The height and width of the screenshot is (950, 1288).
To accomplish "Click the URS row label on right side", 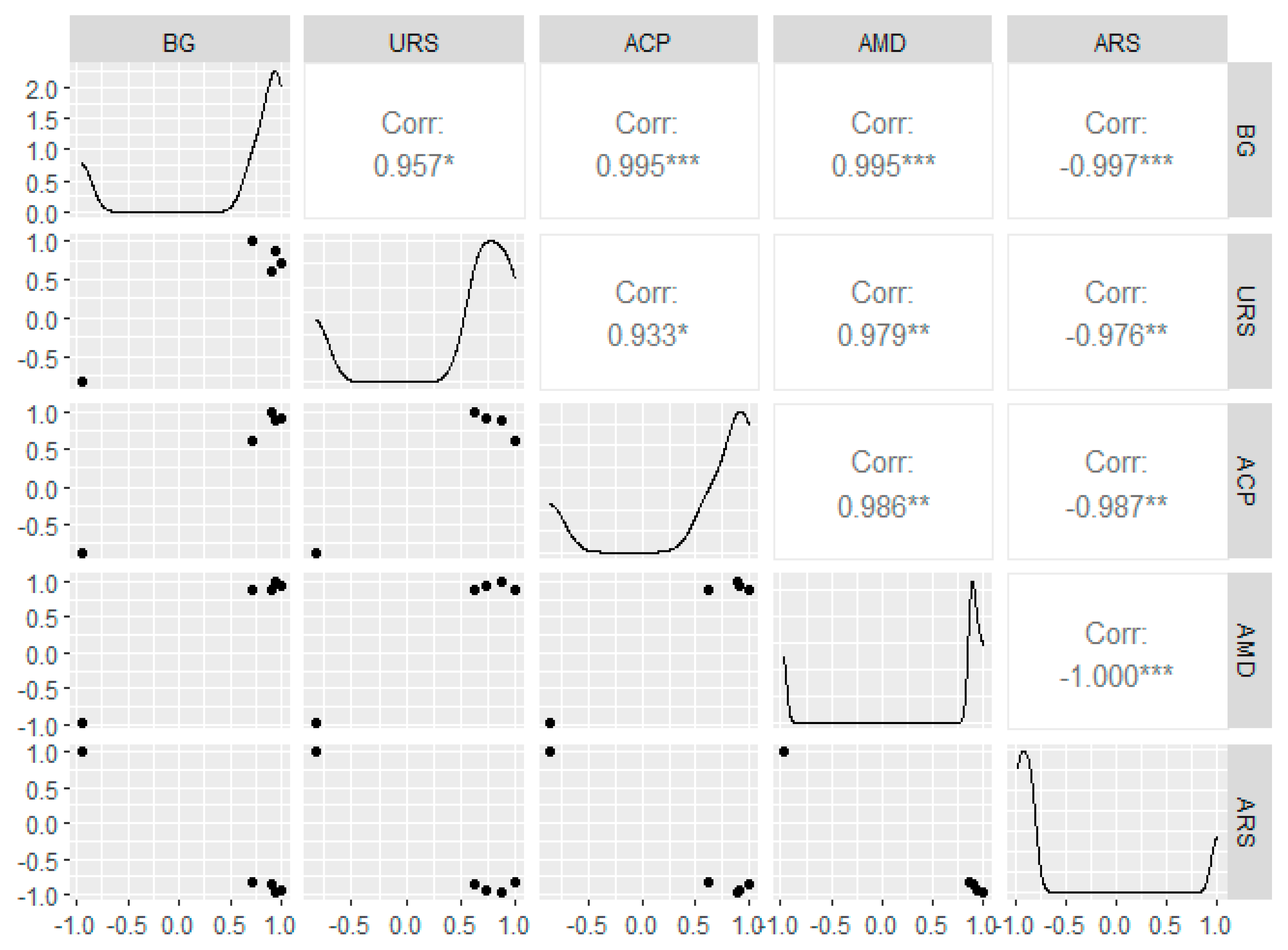I will click(x=1249, y=311).
